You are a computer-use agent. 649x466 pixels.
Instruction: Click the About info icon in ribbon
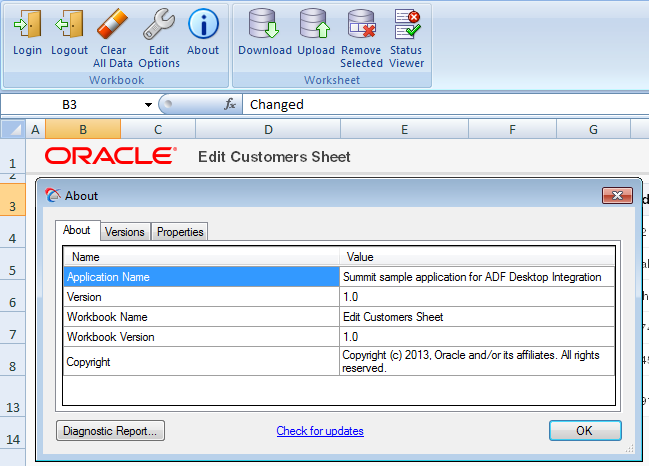(x=203, y=24)
